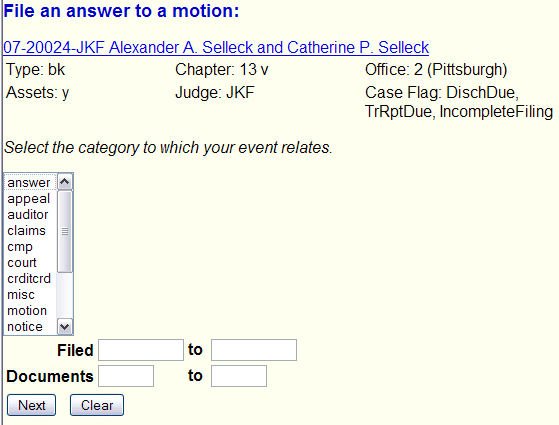559x425 pixels.
Task: Pick 'crditcrd' in the category list
Action: click(31, 279)
